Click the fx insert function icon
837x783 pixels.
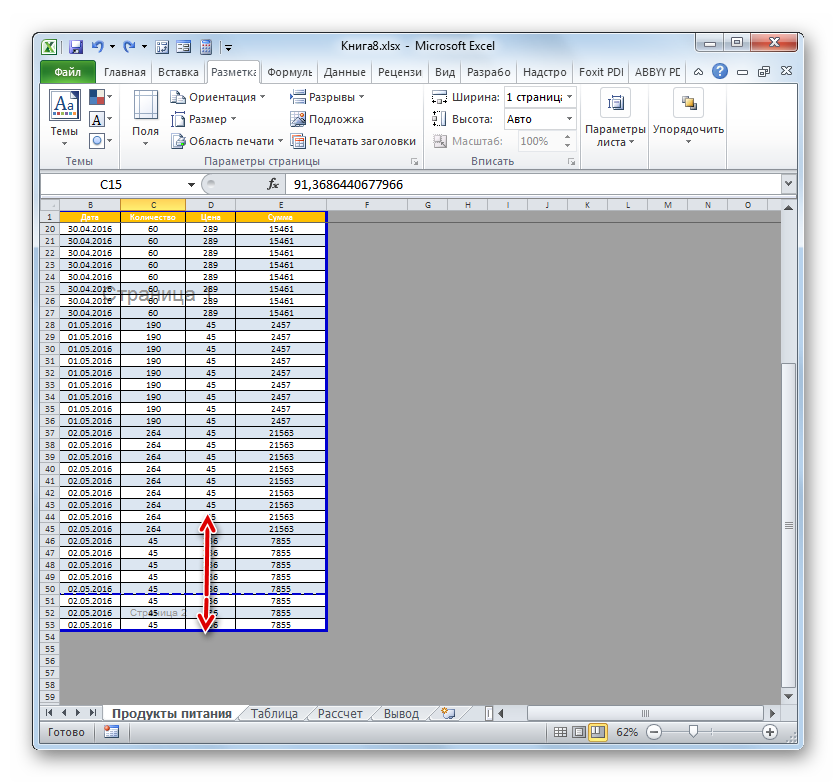(x=273, y=184)
